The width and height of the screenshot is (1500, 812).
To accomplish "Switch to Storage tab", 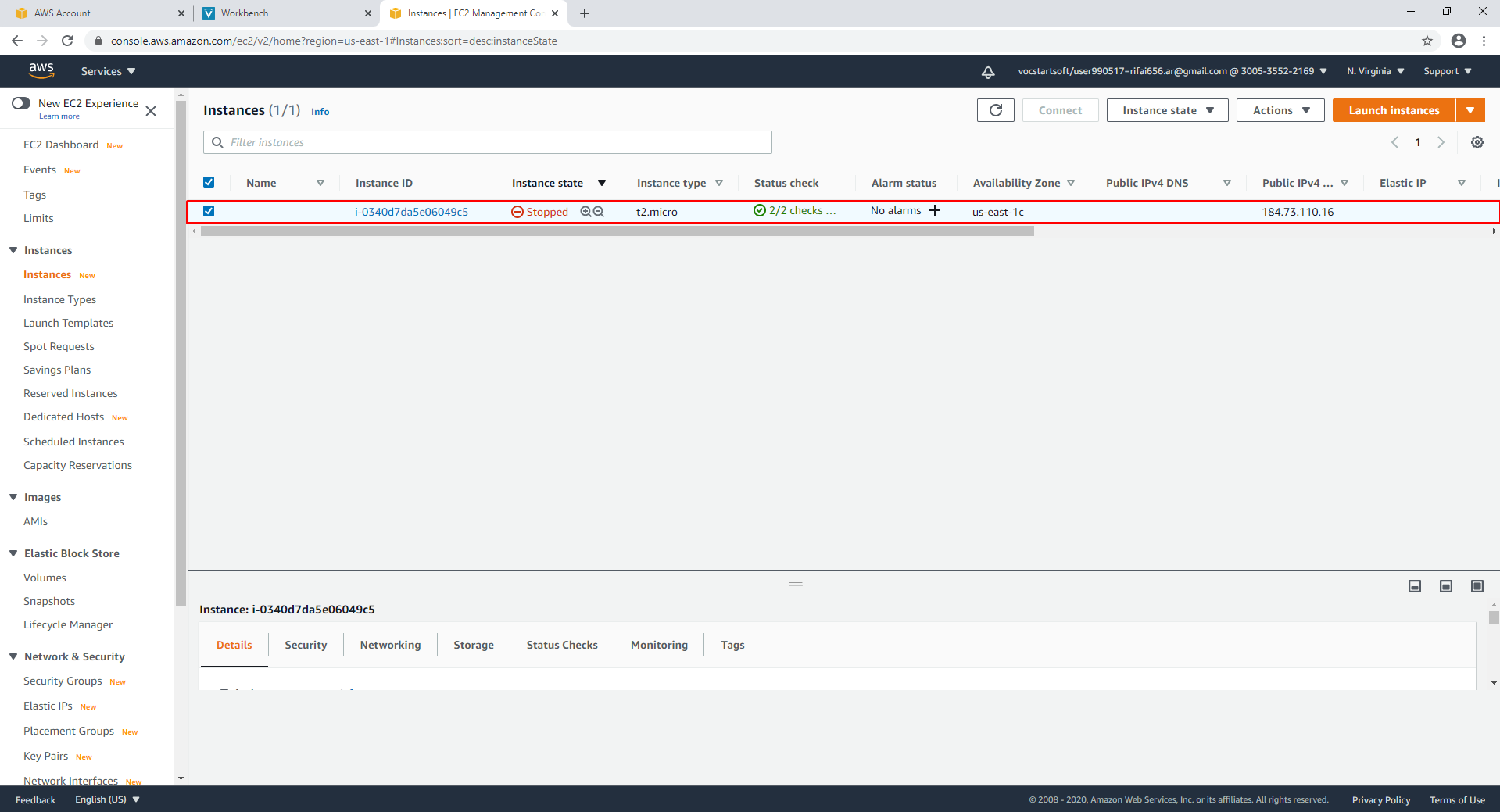I will pyautogui.click(x=474, y=645).
